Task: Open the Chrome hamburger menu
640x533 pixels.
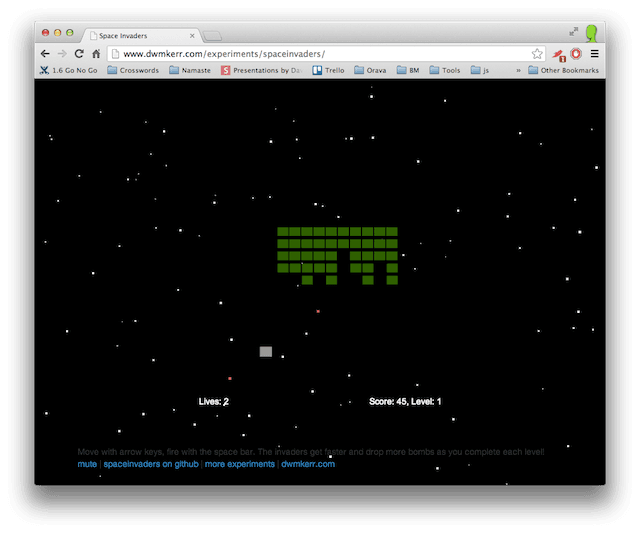Action: click(x=594, y=53)
